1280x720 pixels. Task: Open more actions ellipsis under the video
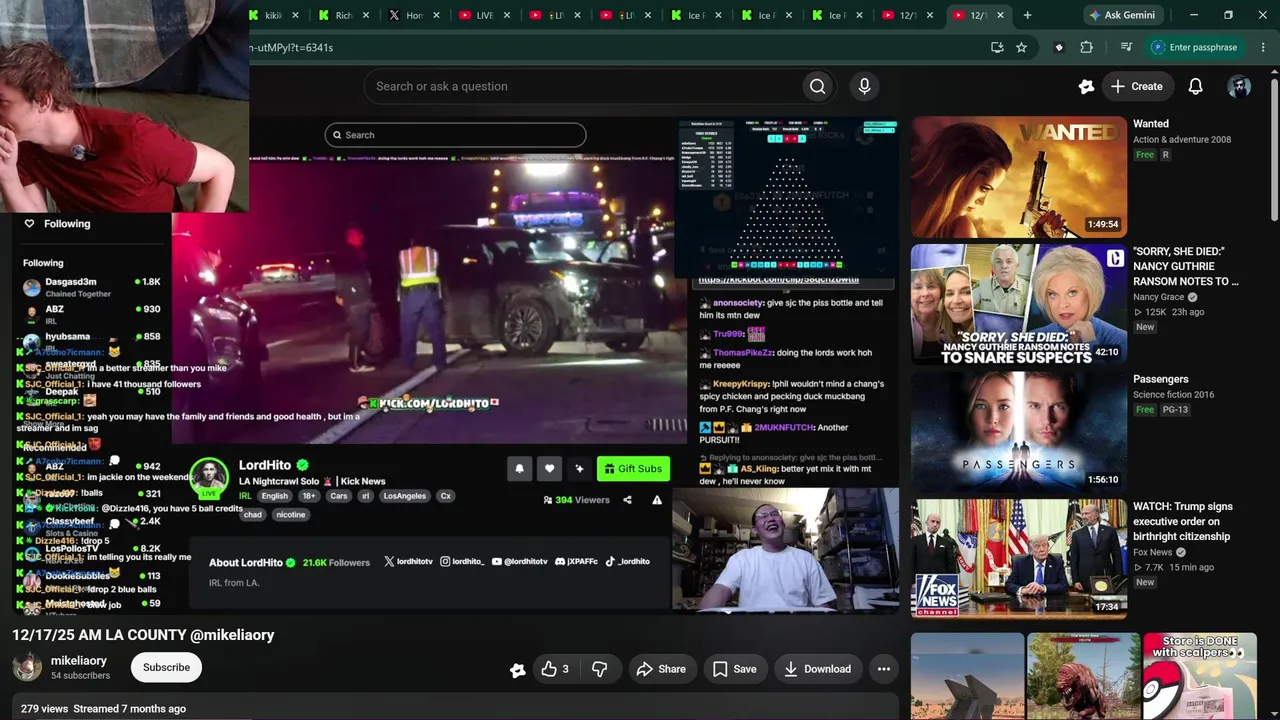point(884,669)
